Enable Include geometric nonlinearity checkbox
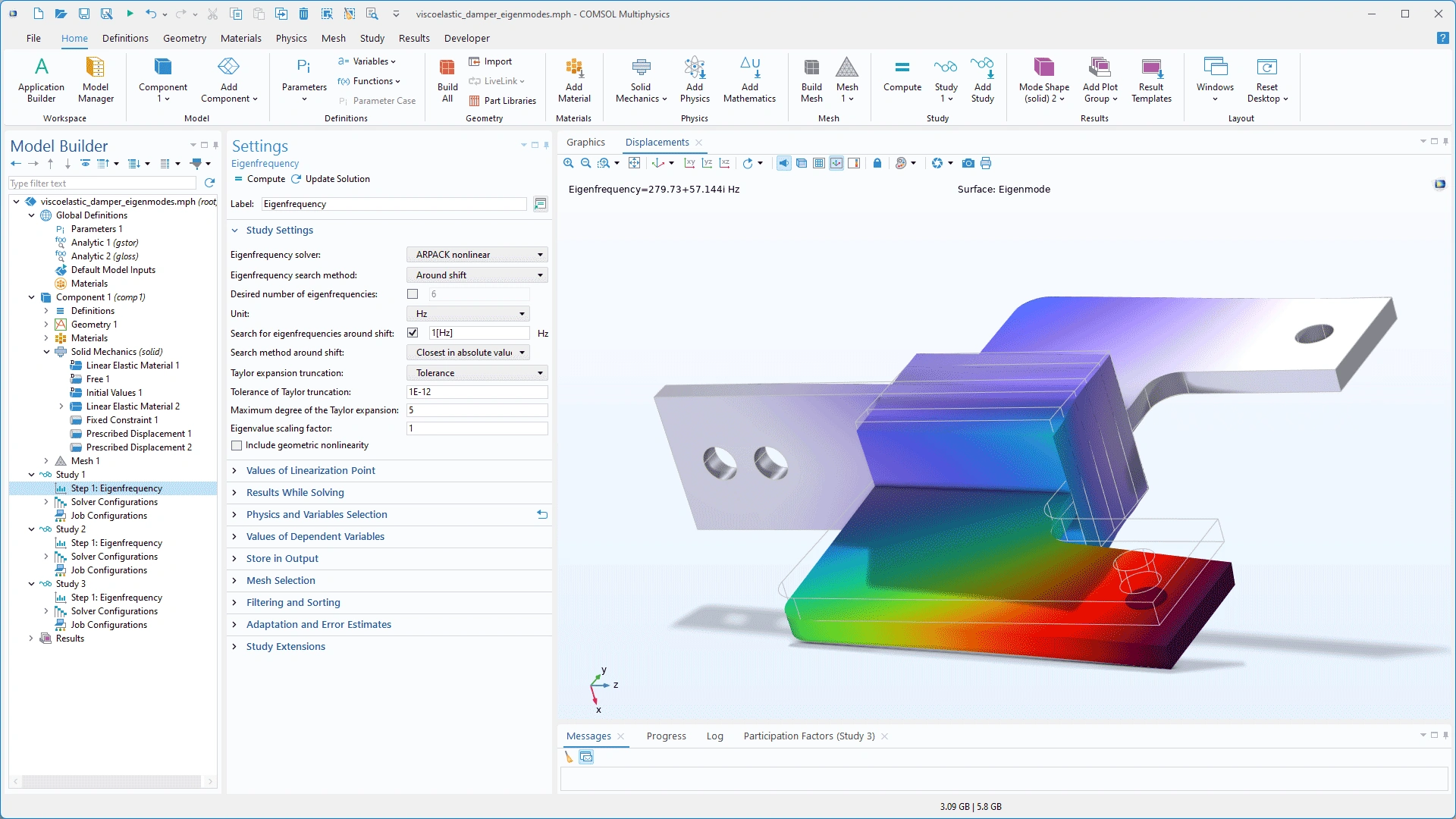1456x819 pixels. pyautogui.click(x=237, y=446)
